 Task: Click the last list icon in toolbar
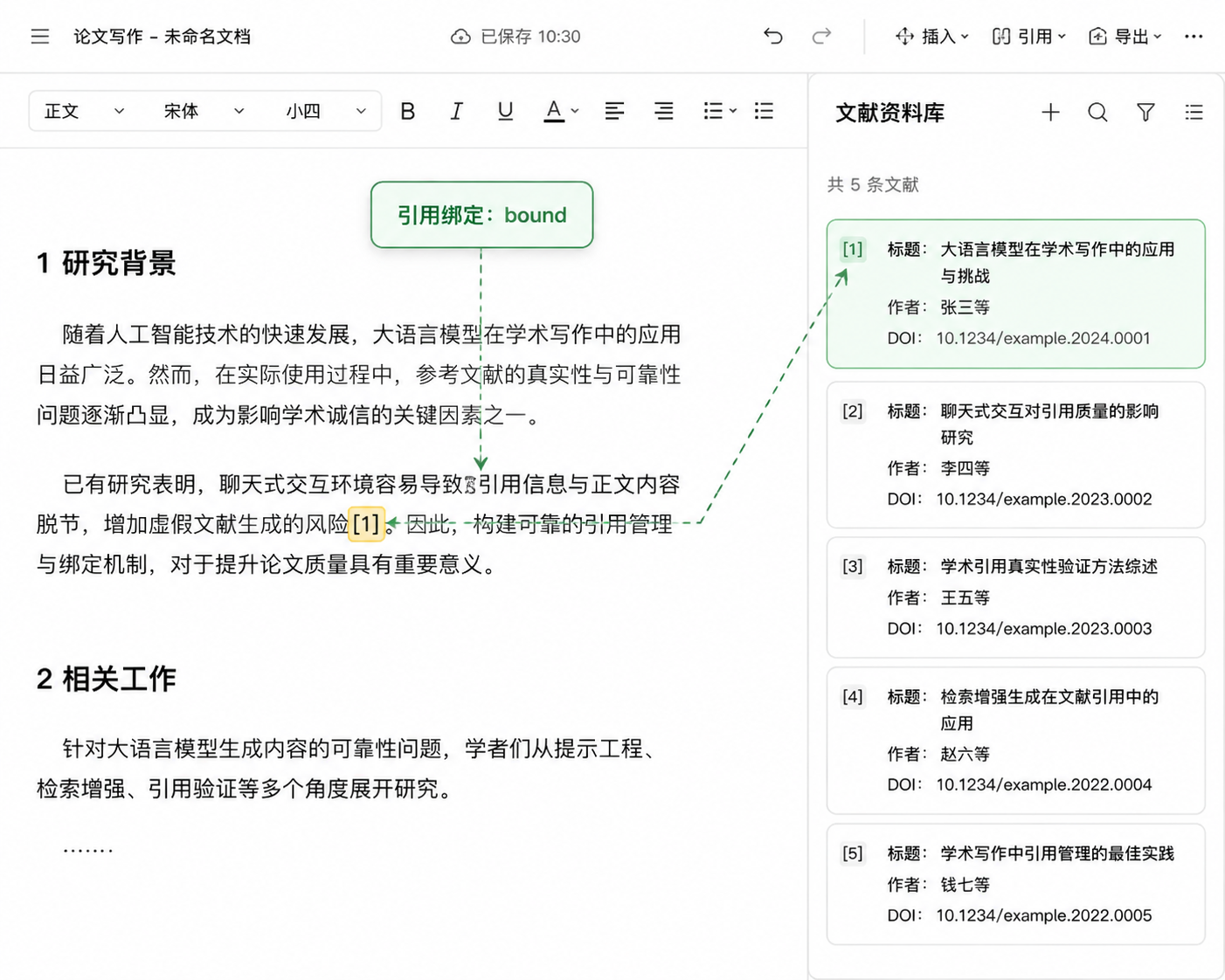(764, 111)
